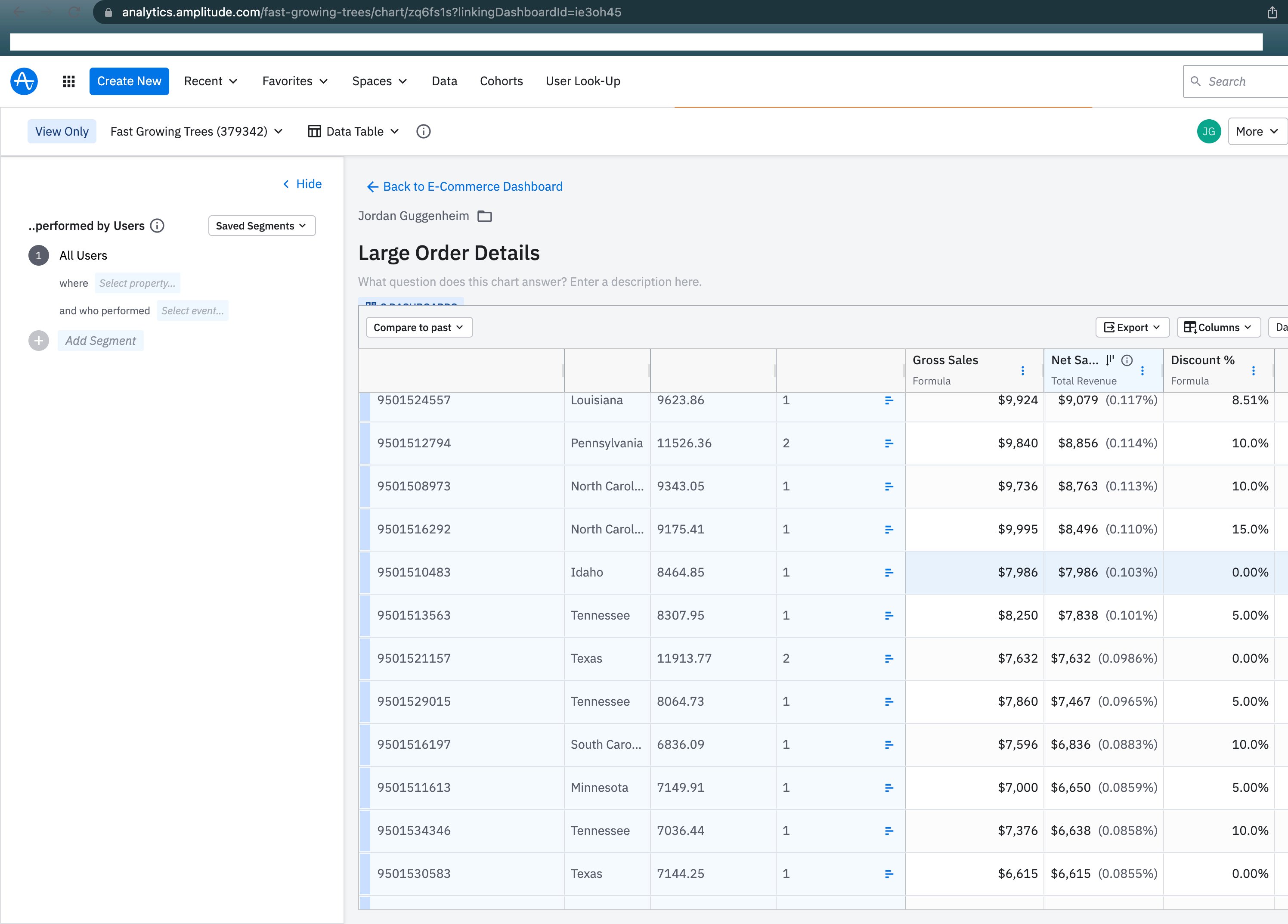Viewport: 1288px width, 924px height.
Task: Open the Export dropdown
Action: coord(1131,328)
